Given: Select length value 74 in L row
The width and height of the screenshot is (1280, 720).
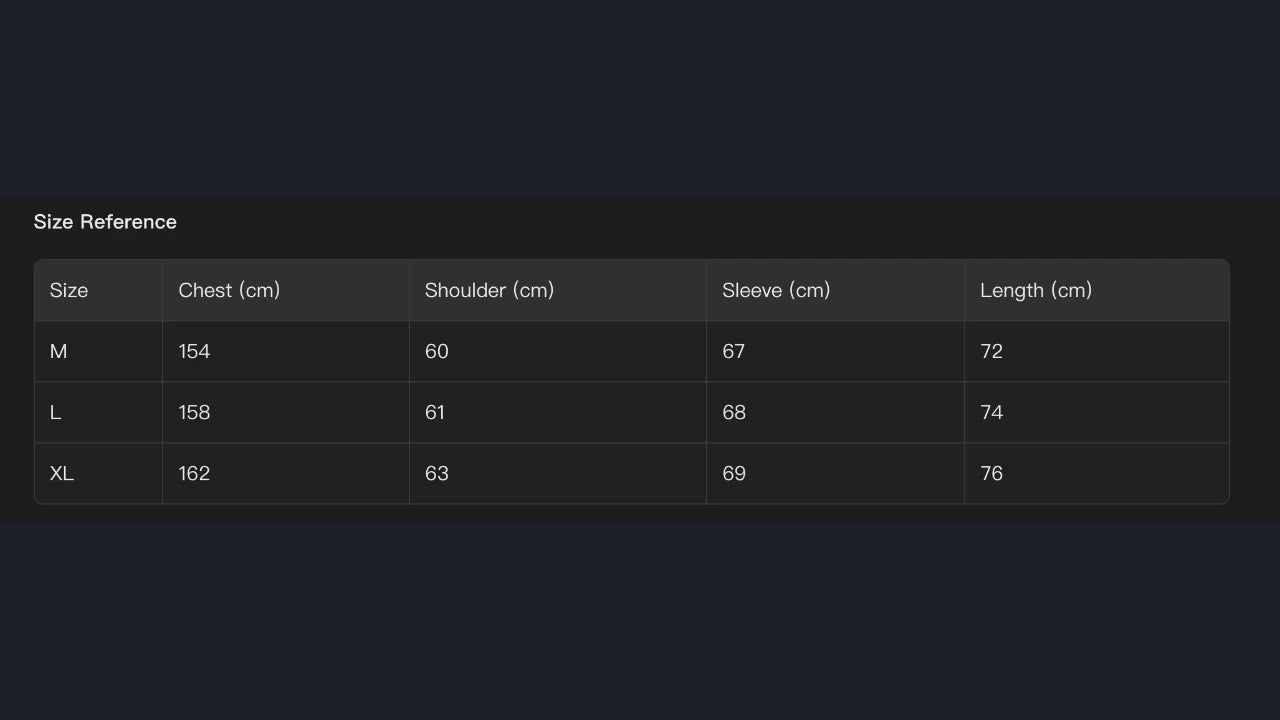Looking at the screenshot, I should [x=991, y=412].
